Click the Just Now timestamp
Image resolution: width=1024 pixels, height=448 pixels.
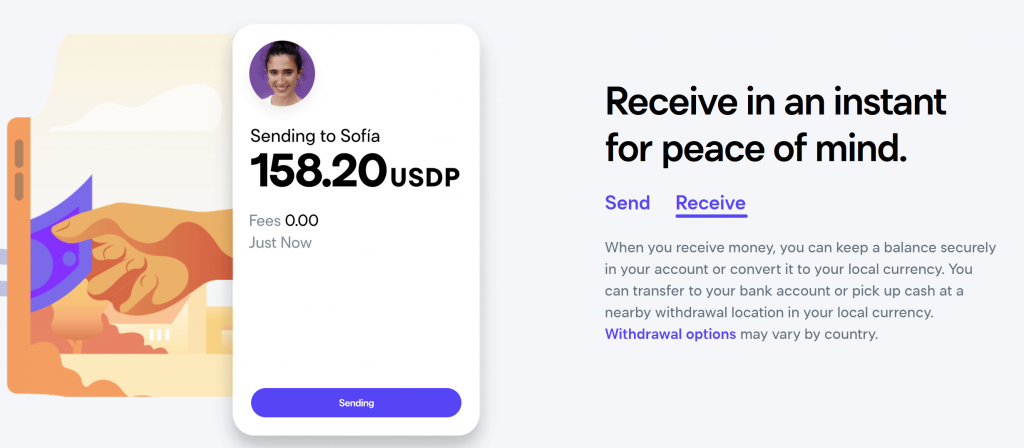click(x=280, y=243)
